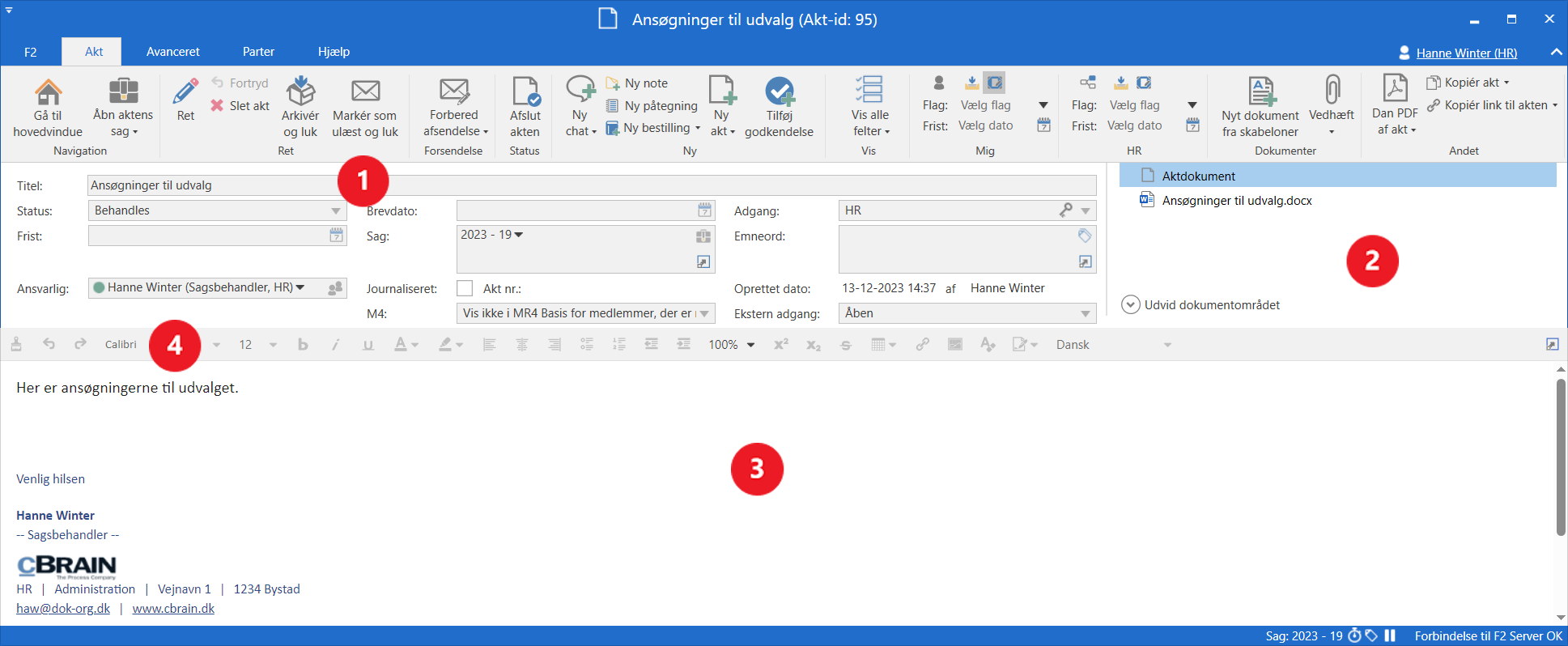Mark as unread and close (Markér som ulæst)

coord(365,108)
